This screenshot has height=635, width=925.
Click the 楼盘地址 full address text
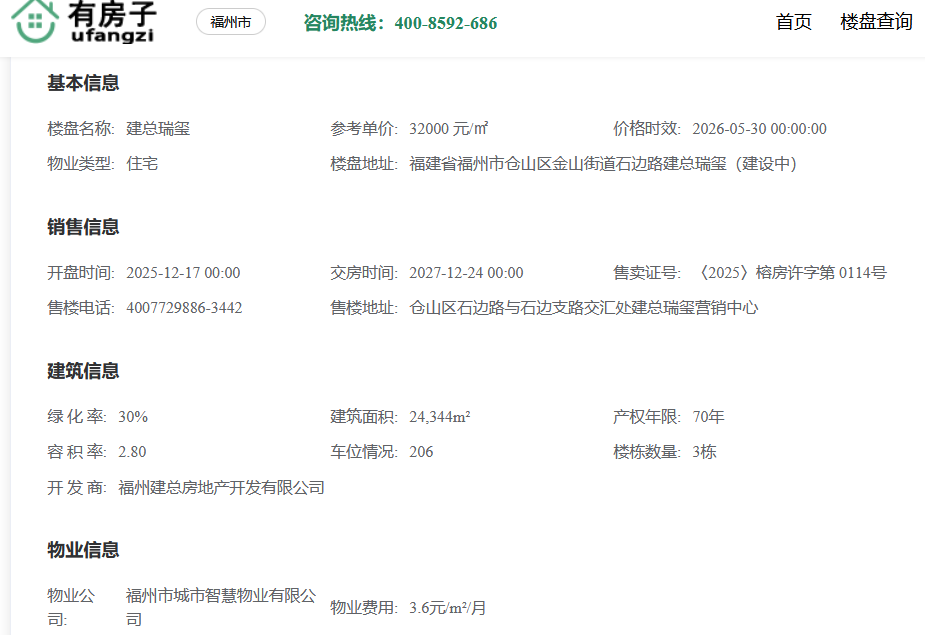(603, 164)
